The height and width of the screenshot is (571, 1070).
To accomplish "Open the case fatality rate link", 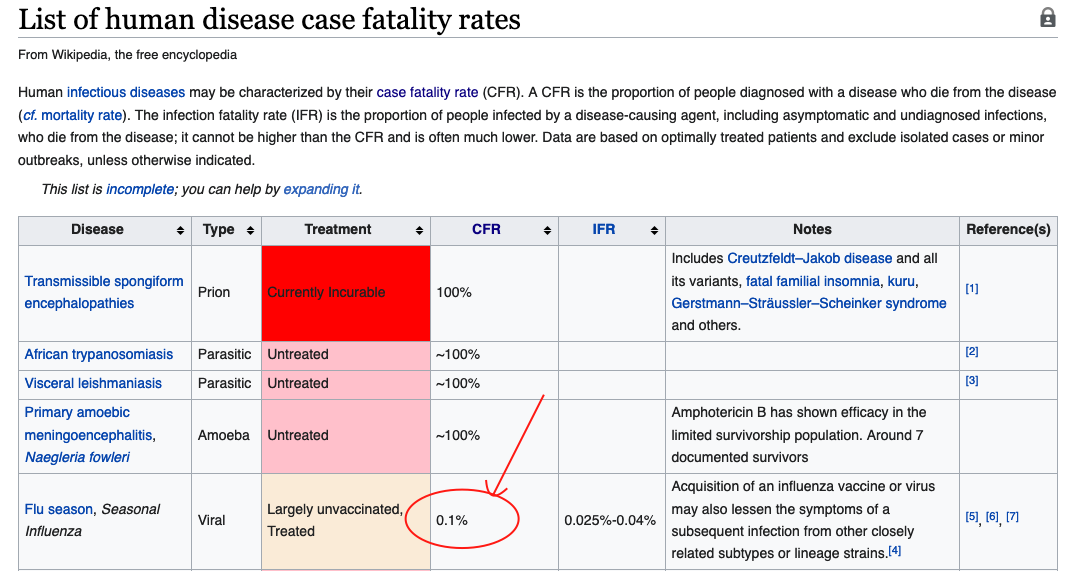I will [x=427, y=92].
